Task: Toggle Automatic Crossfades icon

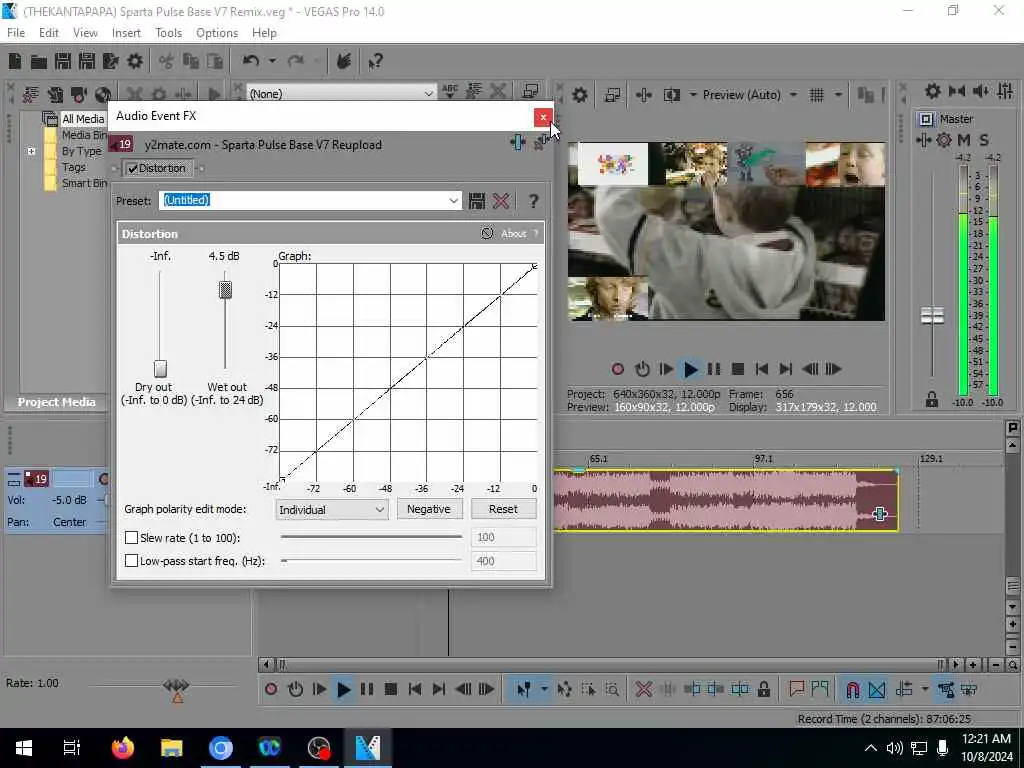Action: (x=876, y=689)
